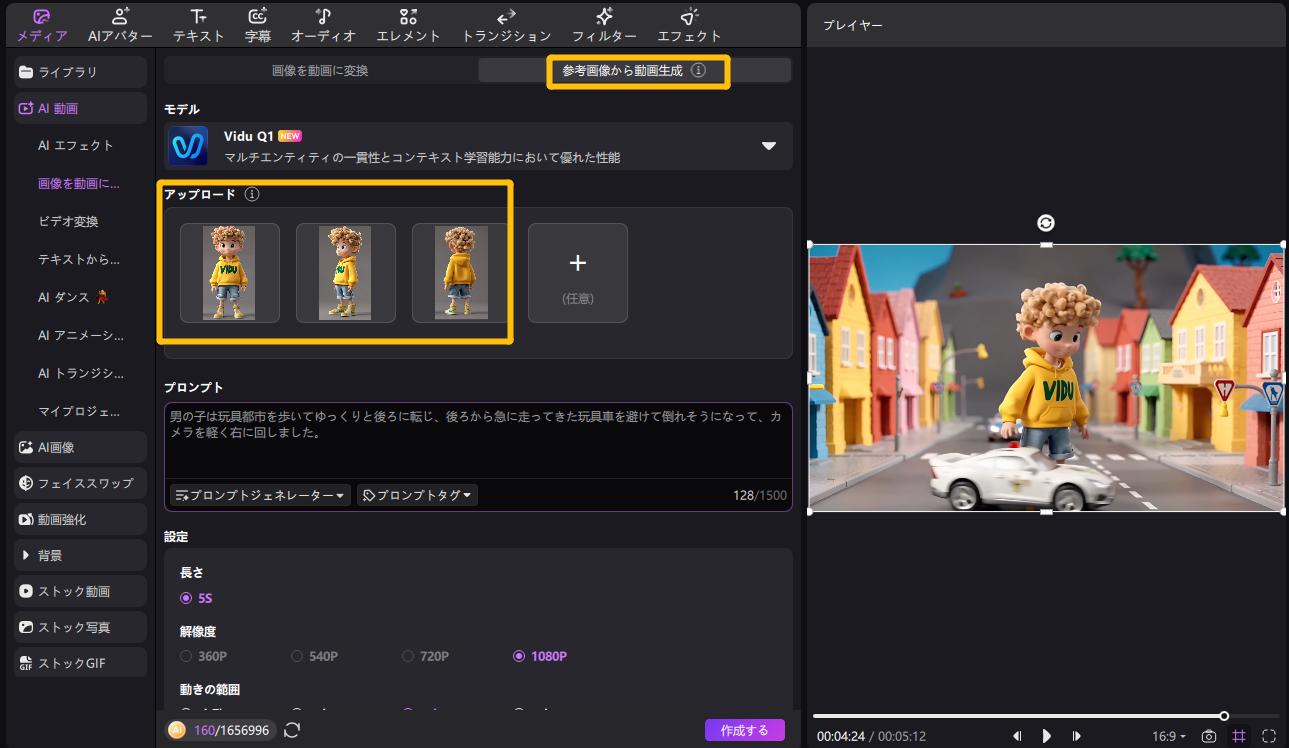Open the Vidu Q1 model dropdown
This screenshot has height=748, width=1289.
[769, 145]
